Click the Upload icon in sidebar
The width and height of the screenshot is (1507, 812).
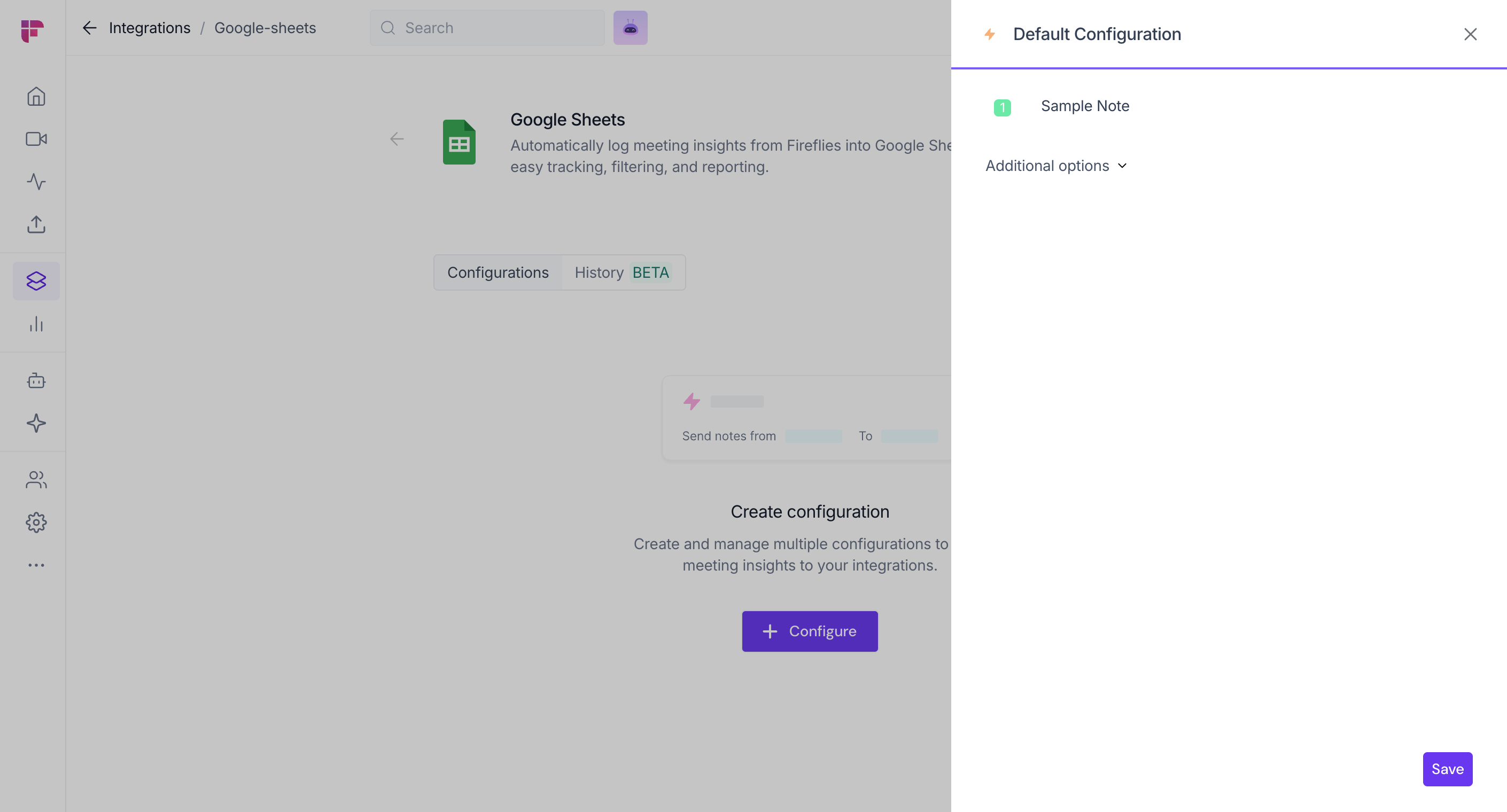(x=36, y=224)
